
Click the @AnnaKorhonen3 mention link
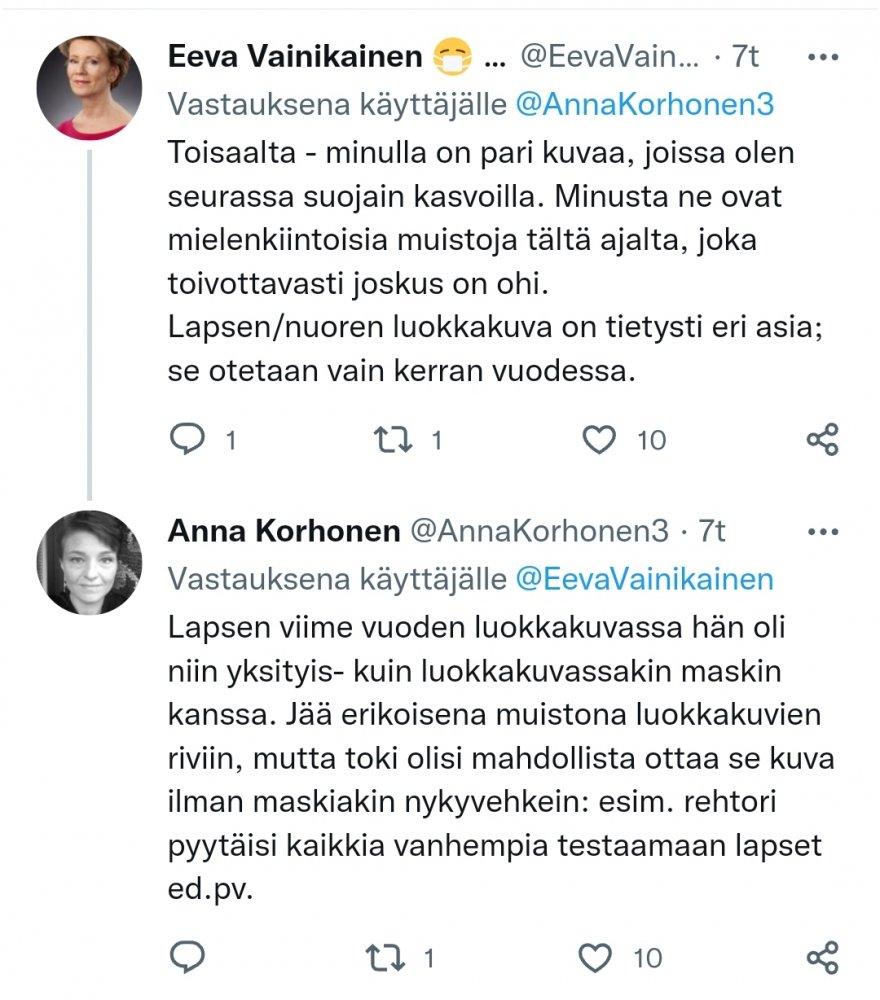point(645,105)
